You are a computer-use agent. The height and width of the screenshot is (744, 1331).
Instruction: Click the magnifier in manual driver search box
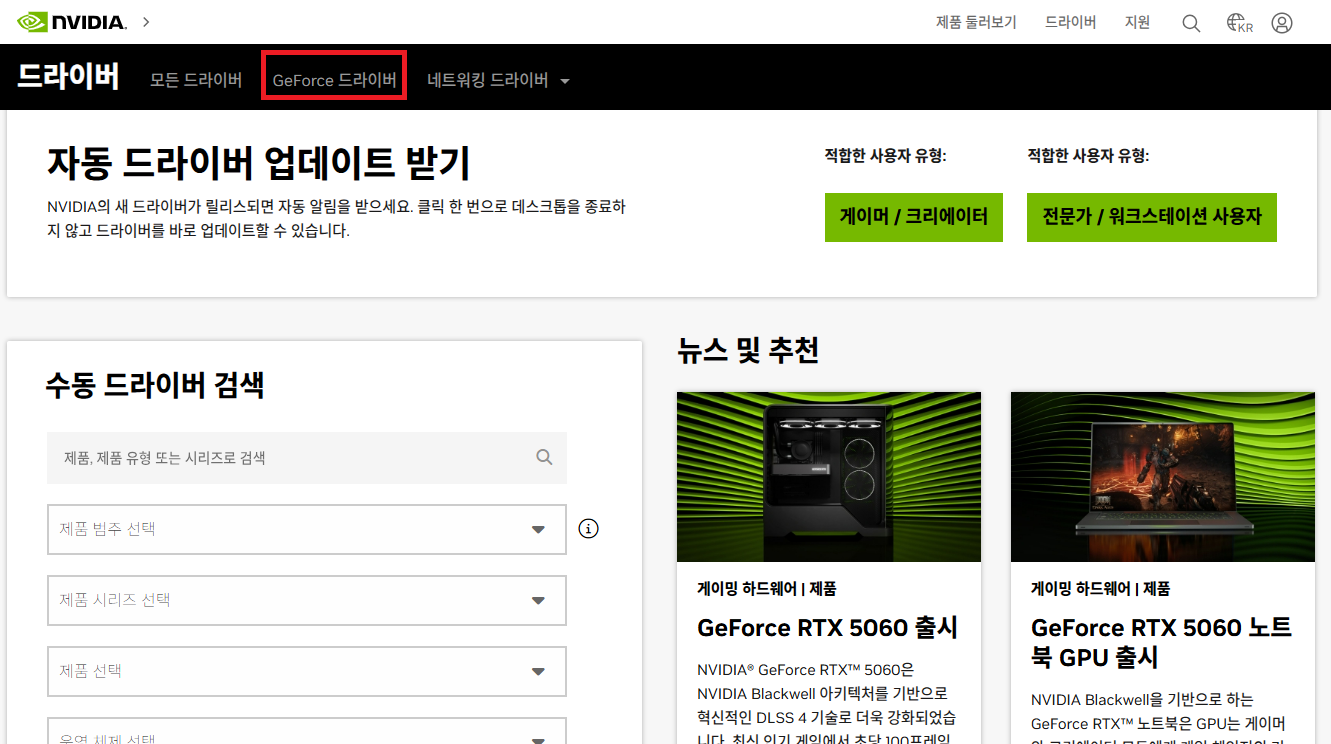click(544, 457)
